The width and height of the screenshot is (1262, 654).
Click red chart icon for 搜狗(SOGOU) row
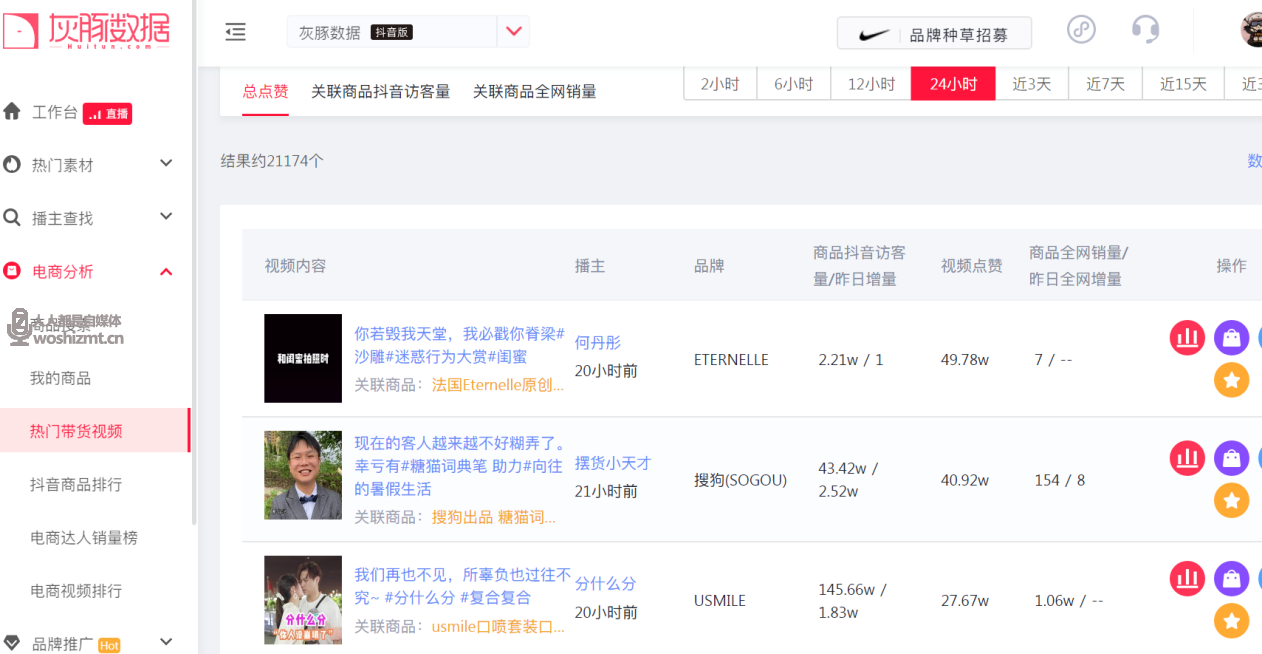point(1188,458)
